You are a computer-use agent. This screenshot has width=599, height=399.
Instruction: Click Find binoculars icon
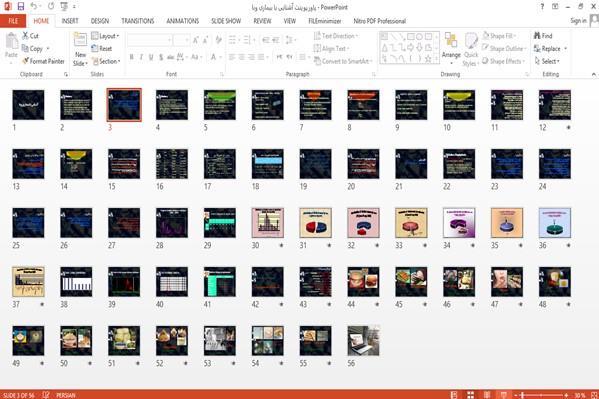537,36
